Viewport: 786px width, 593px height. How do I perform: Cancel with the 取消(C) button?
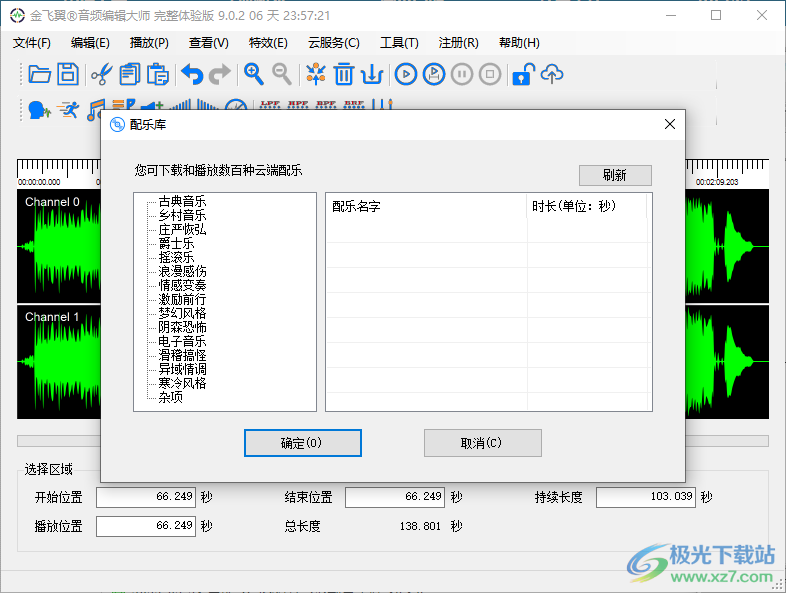[483, 443]
